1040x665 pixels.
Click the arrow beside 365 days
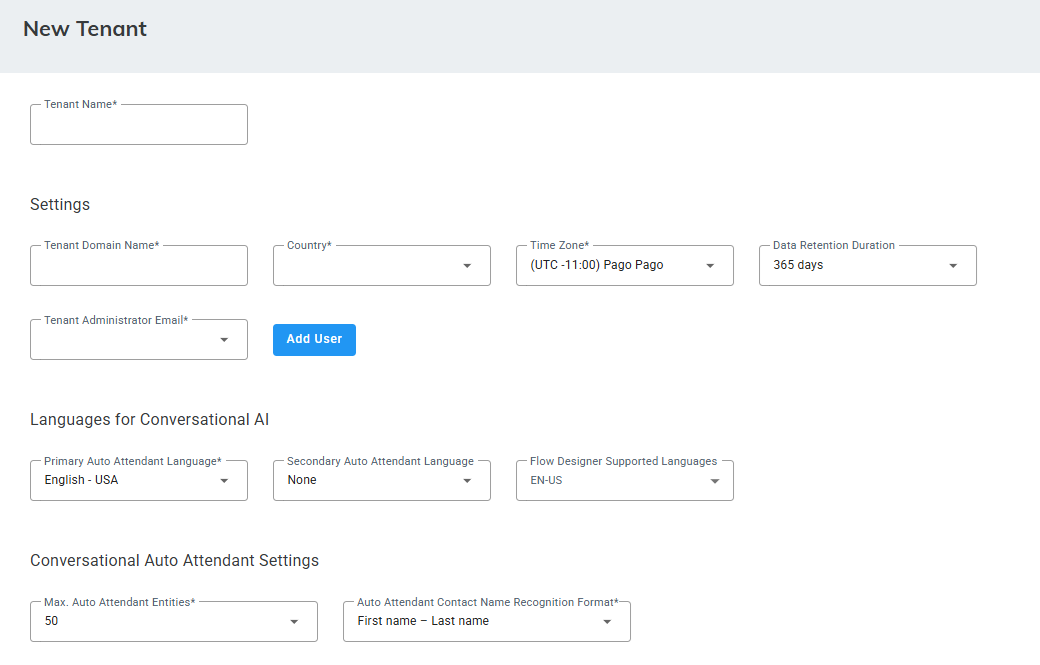click(x=953, y=266)
